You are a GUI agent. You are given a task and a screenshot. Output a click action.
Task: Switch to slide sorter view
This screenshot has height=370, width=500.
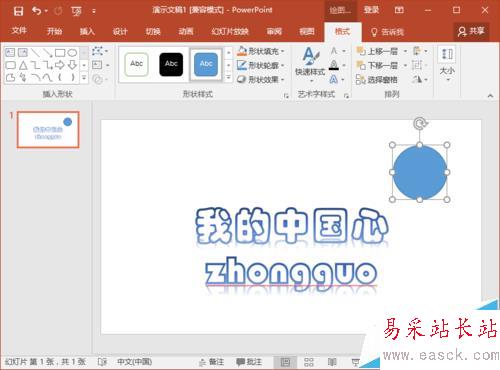click(x=309, y=362)
